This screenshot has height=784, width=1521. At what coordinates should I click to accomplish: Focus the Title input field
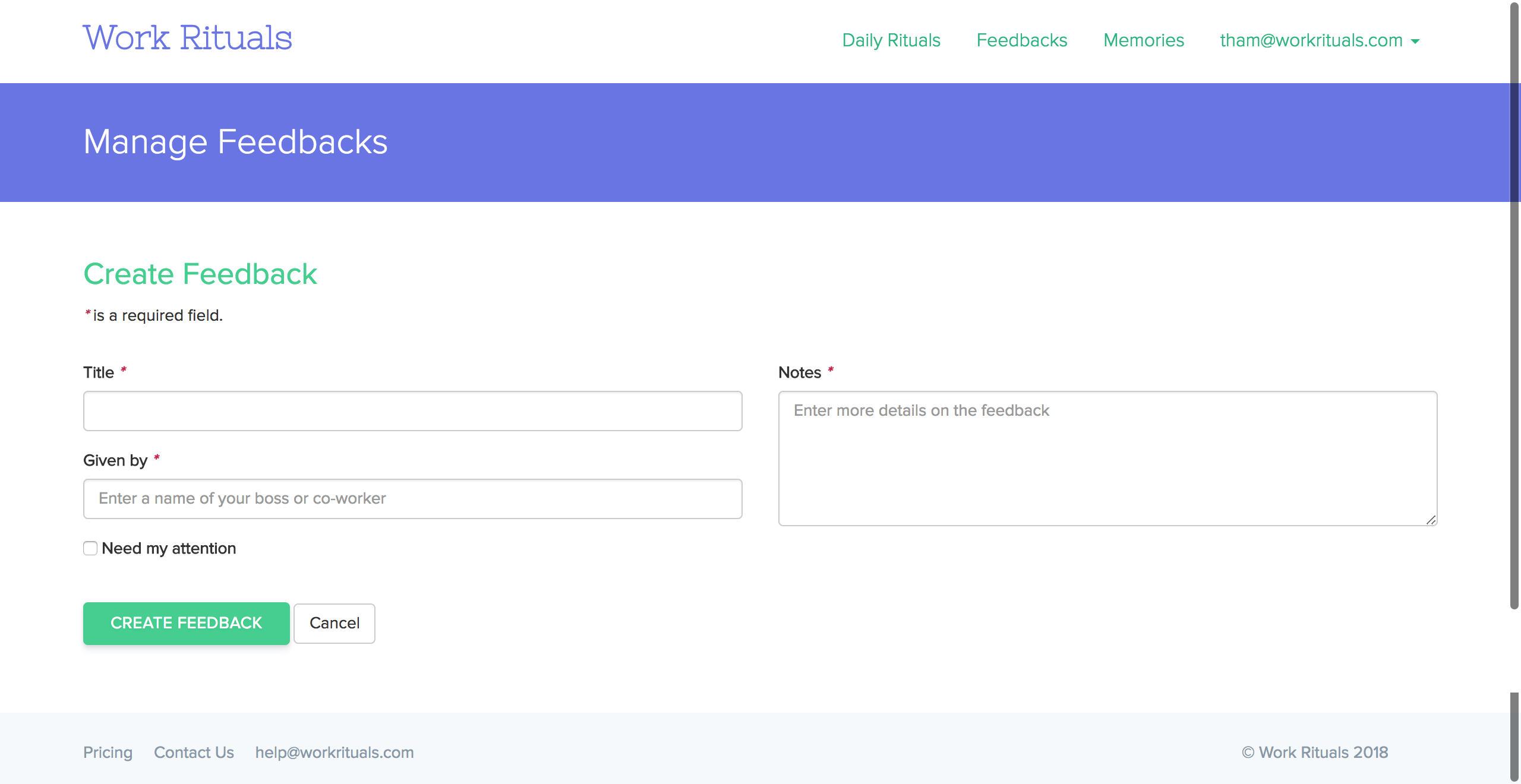coord(412,411)
